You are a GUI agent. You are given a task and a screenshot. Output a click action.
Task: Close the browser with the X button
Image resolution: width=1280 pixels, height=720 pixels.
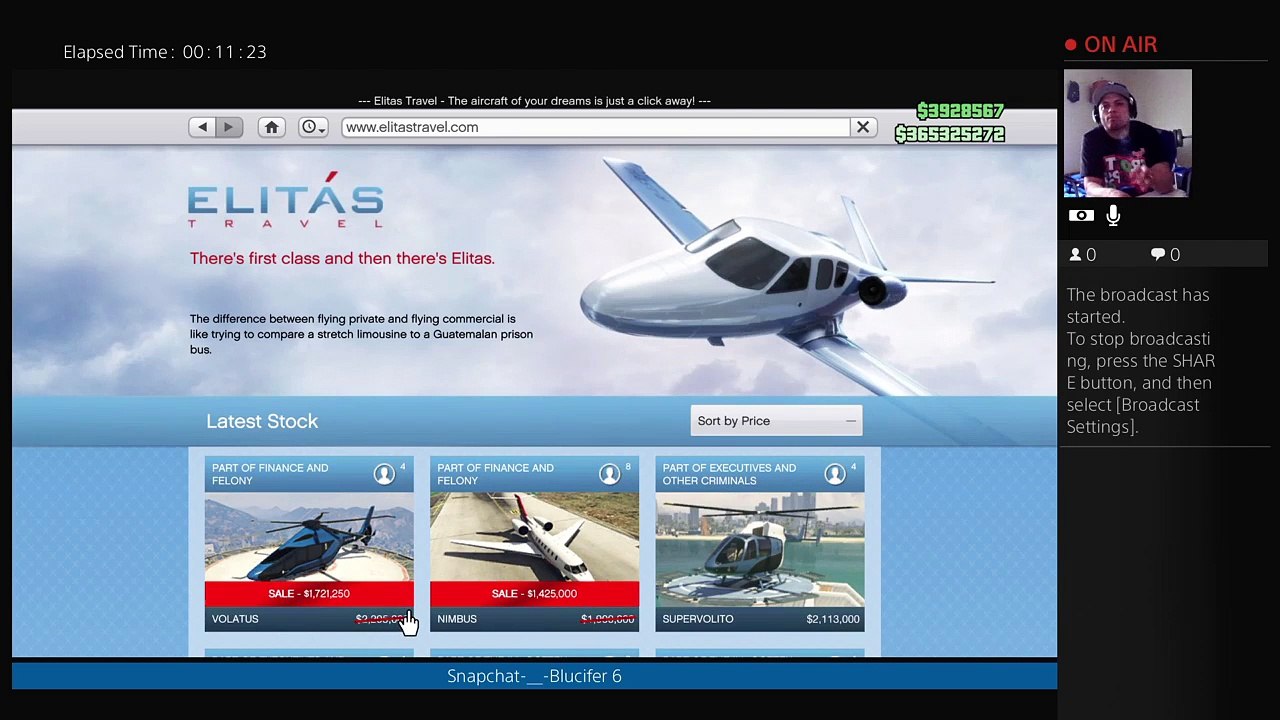863,127
